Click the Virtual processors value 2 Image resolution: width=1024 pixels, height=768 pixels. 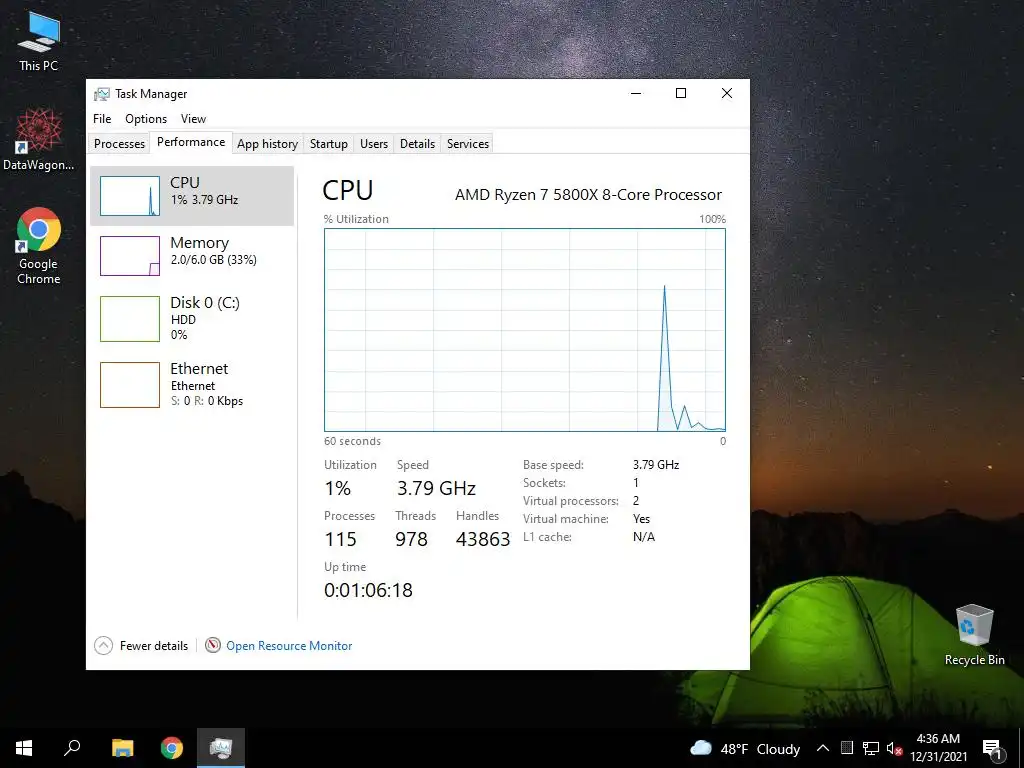coord(635,501)
